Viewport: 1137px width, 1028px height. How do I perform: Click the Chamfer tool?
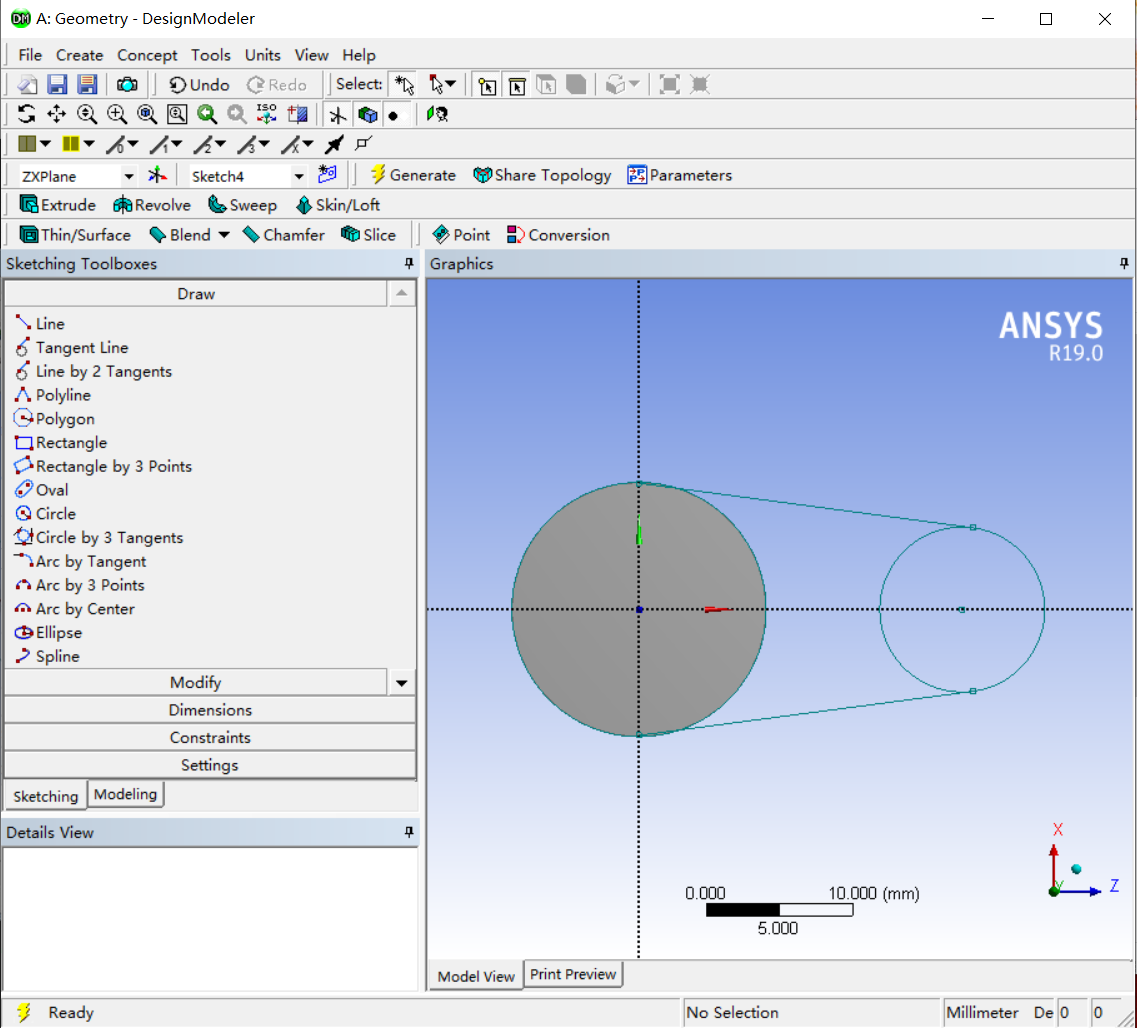(284, 235)
